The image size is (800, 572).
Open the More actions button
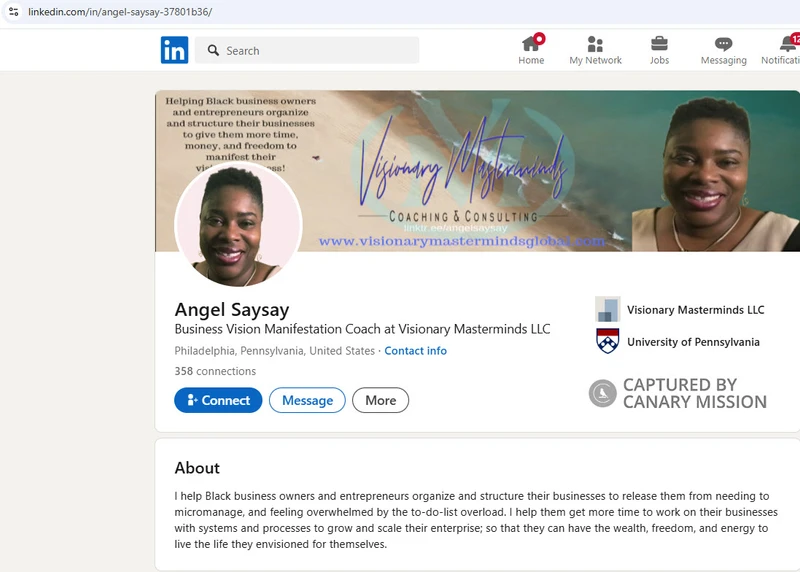pyautogui.click(x=380, y=400)
